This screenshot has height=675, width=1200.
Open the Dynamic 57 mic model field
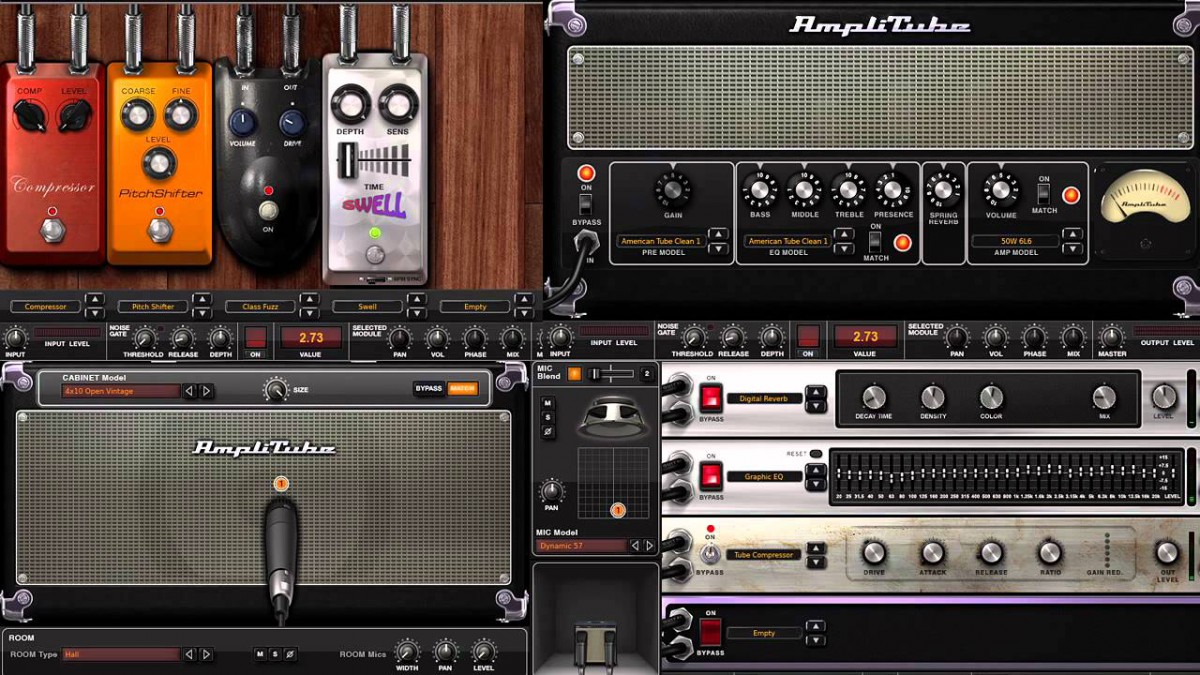tap(583, 546)
